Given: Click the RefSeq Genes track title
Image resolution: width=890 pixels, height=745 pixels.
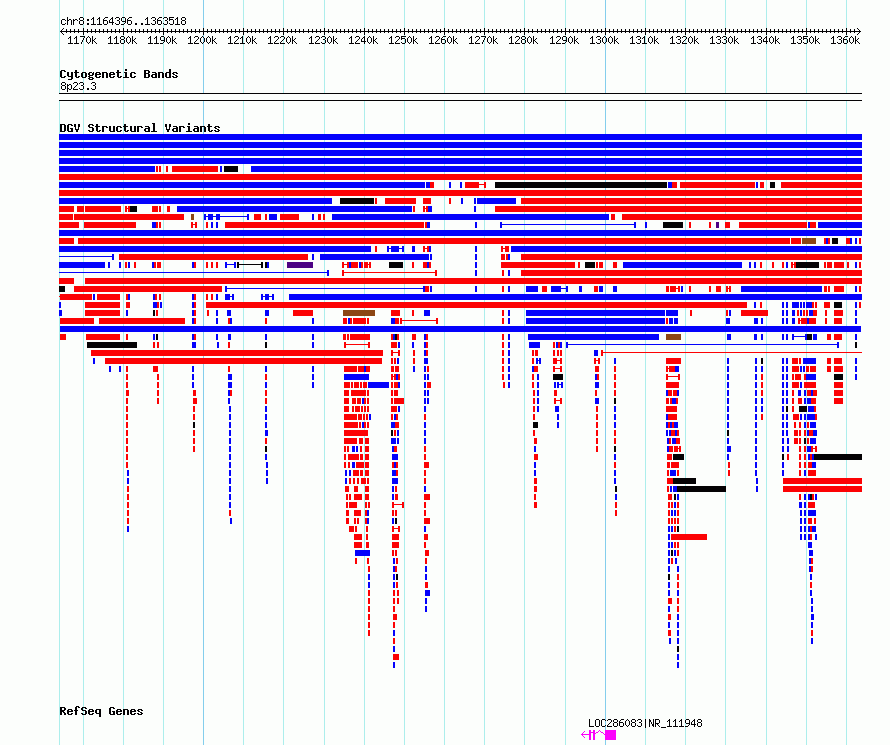Looking at the screenshot, I should pos(101,712).
